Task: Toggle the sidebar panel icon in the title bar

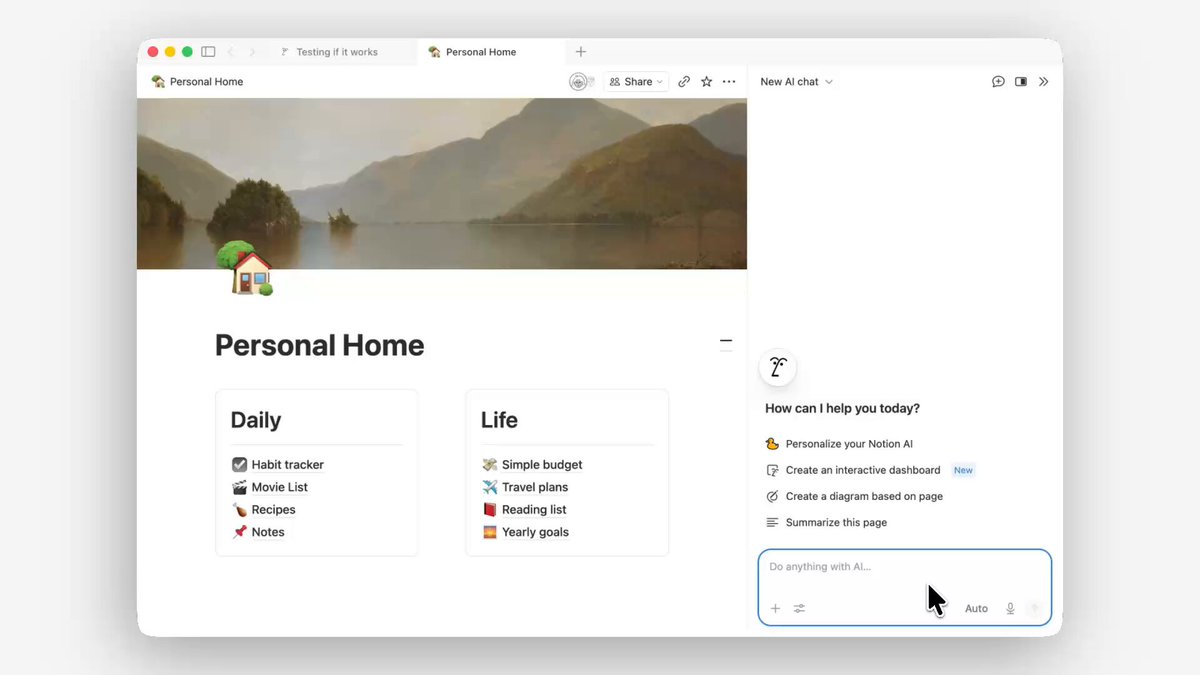Action: [208, 52]
